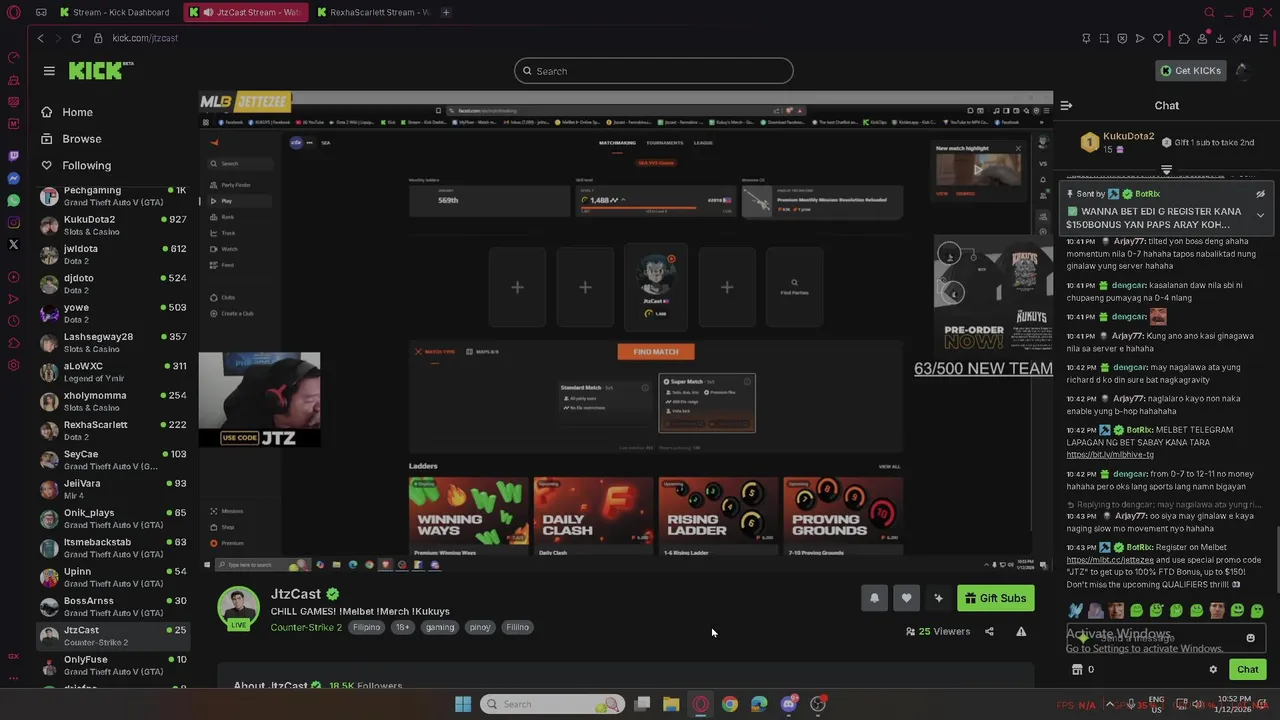
Task: Click the sparkle subscribe icon button
Action: [x=938, y=598]
